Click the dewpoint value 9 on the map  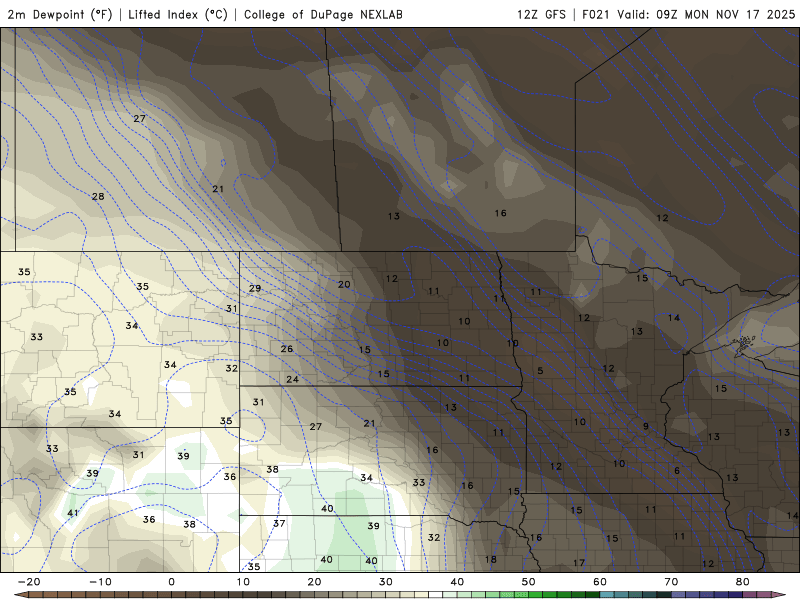click(x=646, y=427)
